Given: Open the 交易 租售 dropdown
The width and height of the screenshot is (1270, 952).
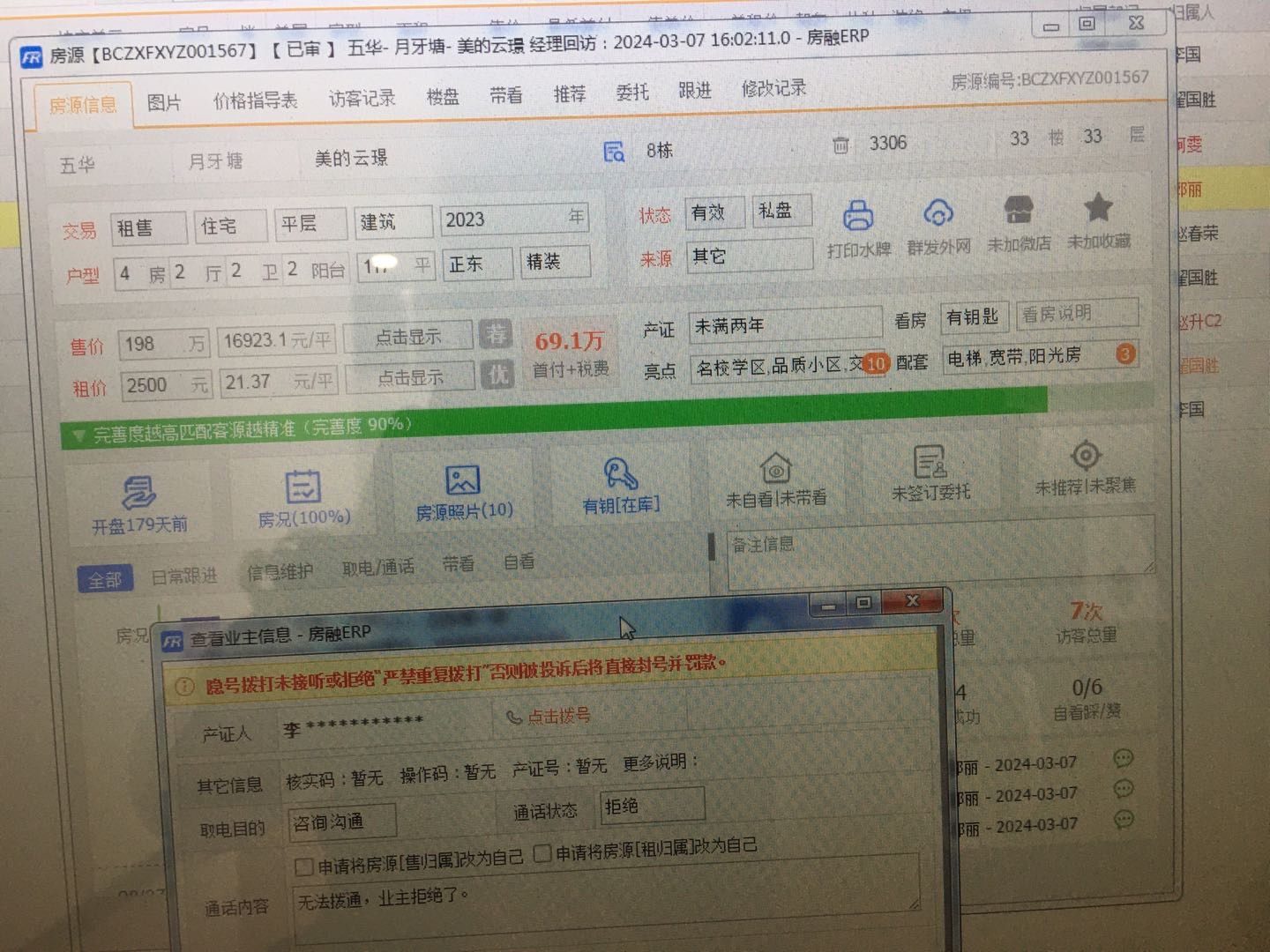Looking at the screenshot, I should [148, 228].
